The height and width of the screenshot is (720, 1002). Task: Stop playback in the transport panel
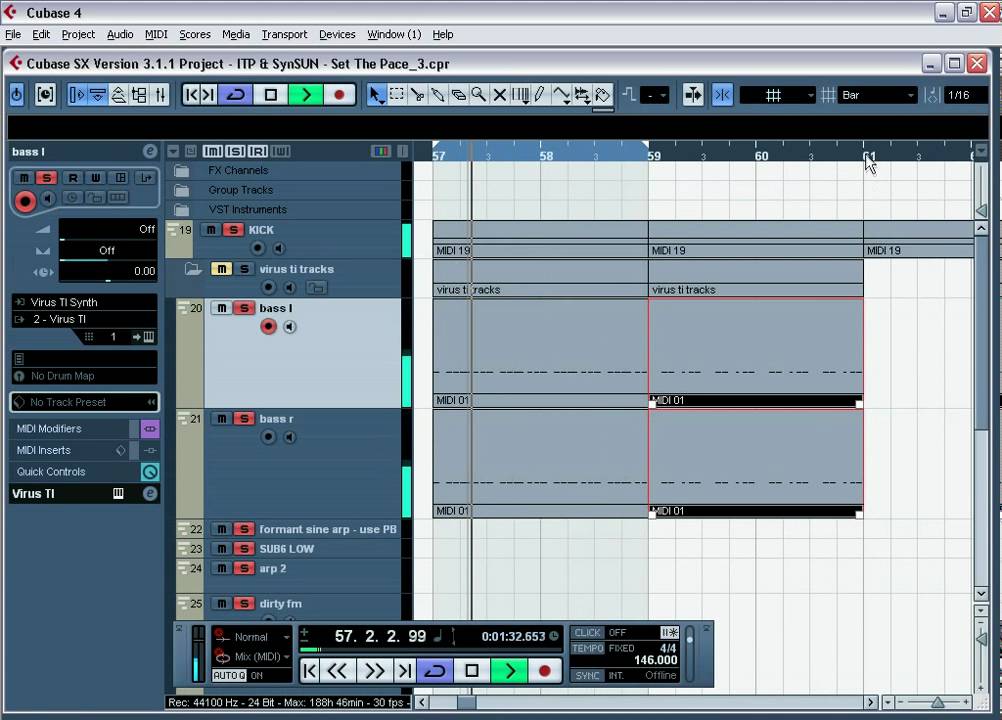tap(472, 671)
